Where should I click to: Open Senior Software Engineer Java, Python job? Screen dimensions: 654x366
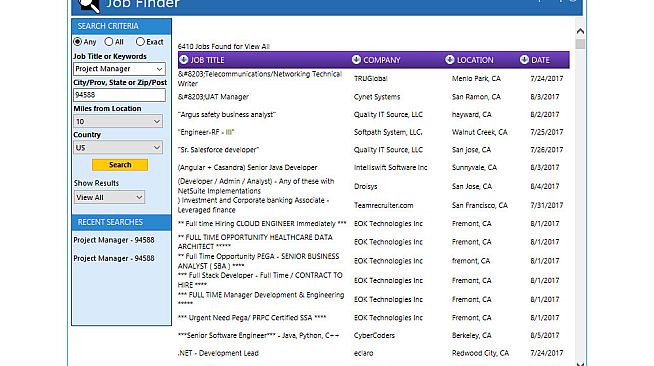click(x=259, y=336)
